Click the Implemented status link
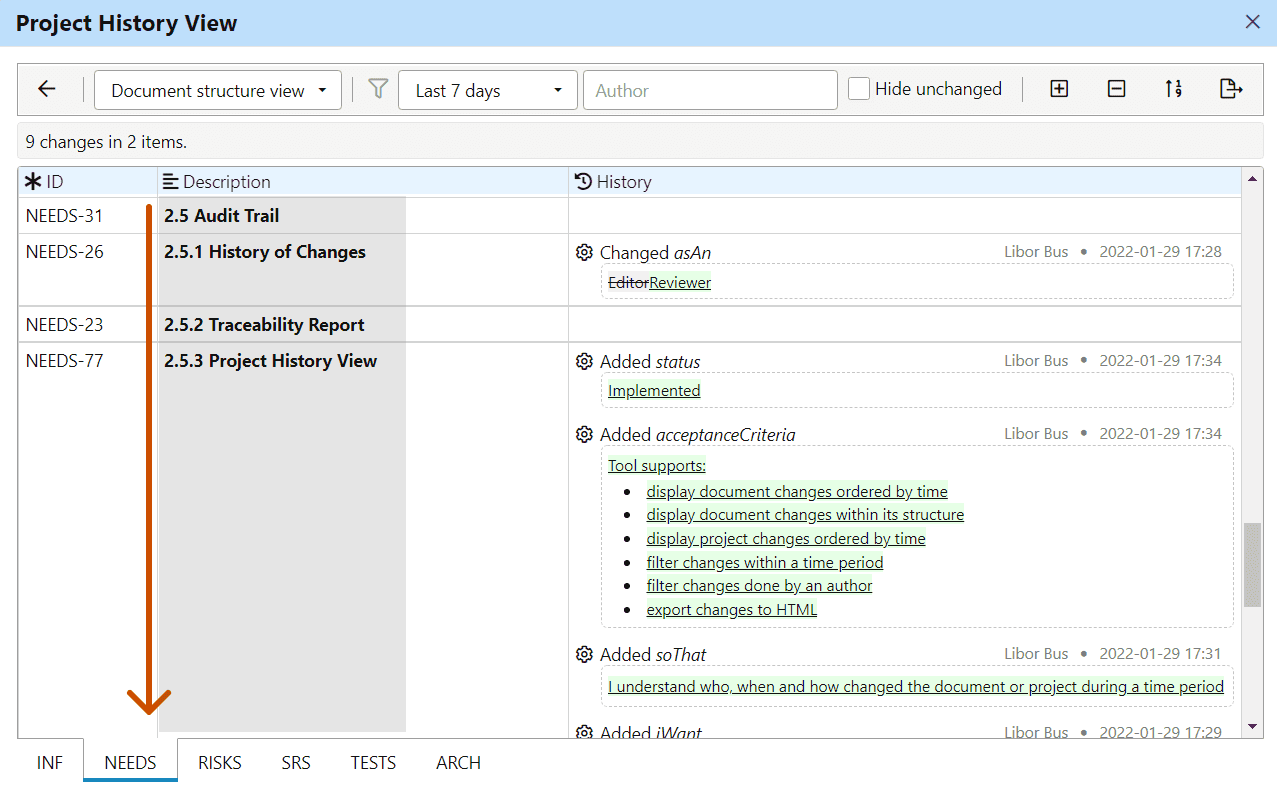 pos(654,391)
